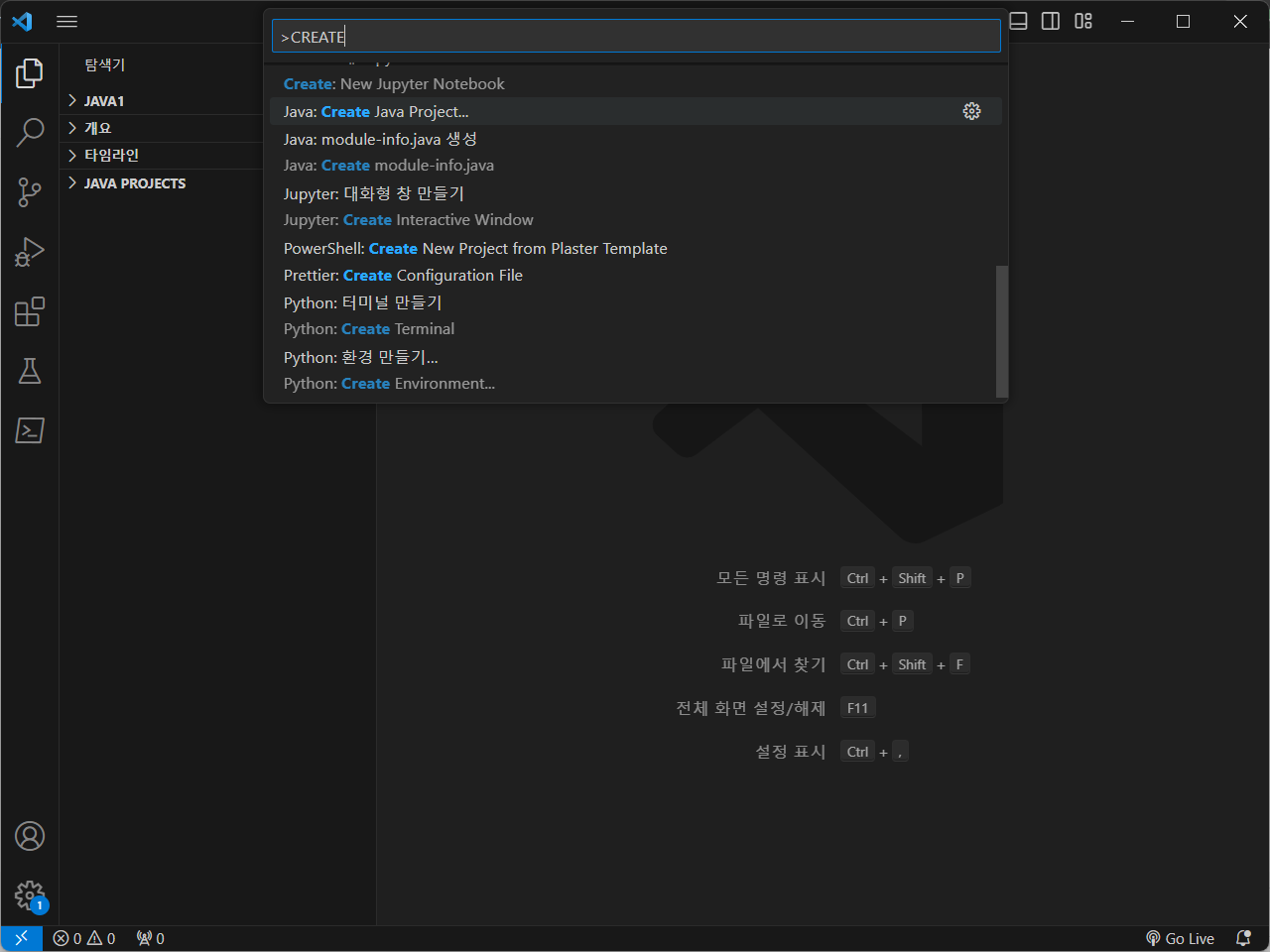Open the Source Control view

pyautogui.click(x=30, y=192)
